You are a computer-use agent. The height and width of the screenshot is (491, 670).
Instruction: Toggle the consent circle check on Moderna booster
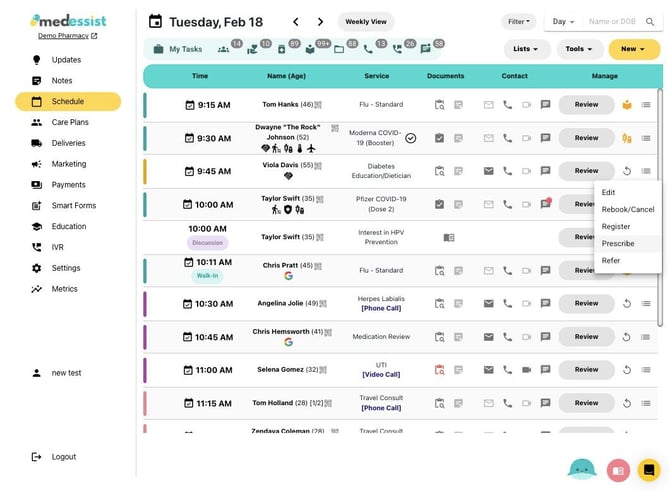pos(410,138)
